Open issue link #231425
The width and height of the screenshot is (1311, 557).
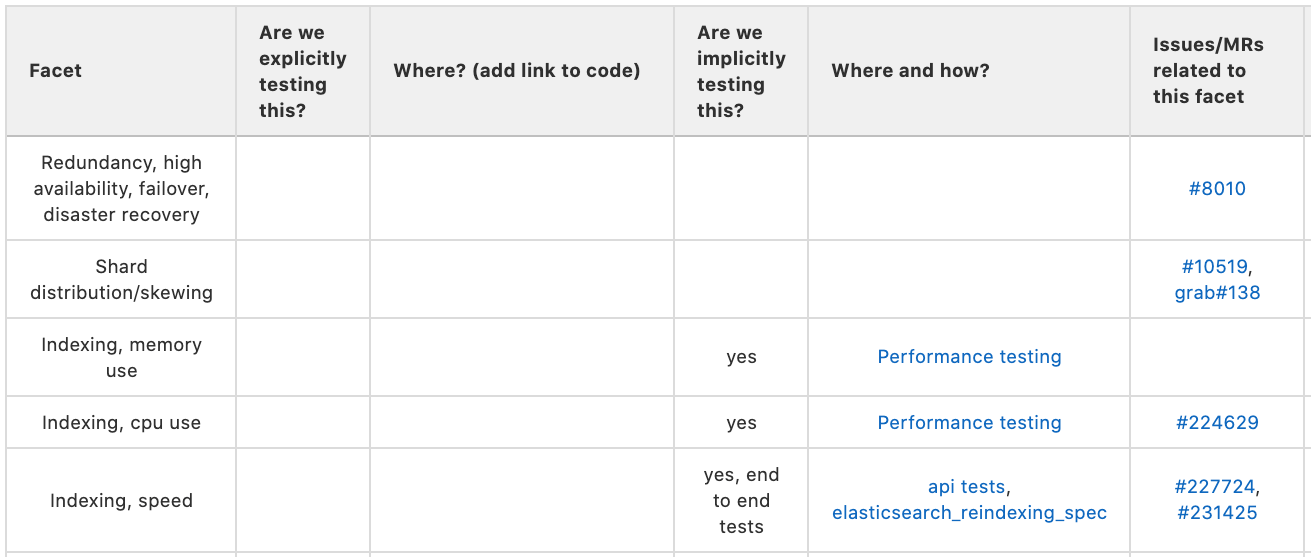[1217, 513]
